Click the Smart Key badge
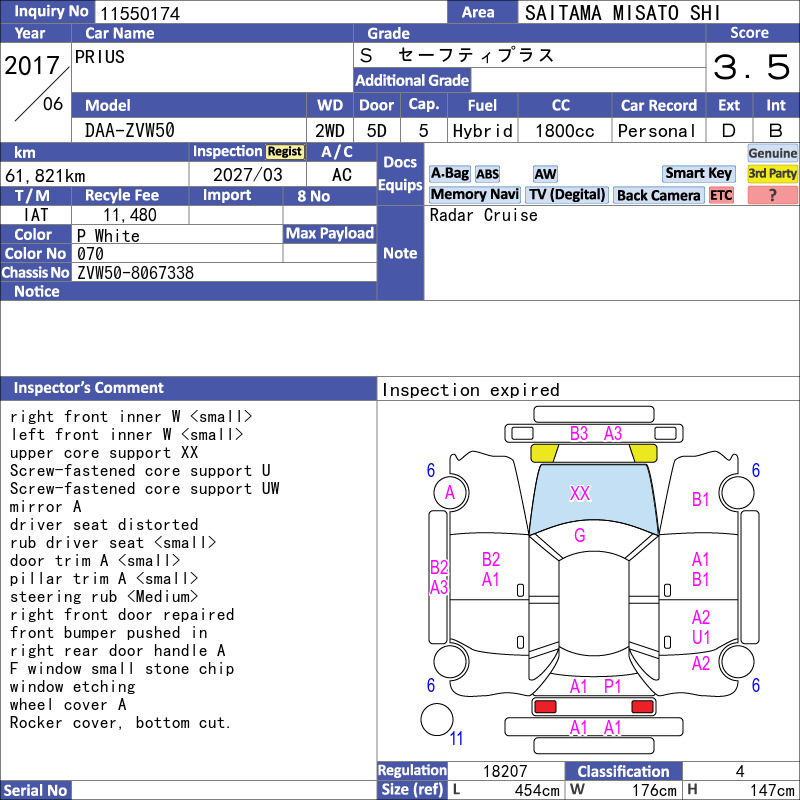Image resolution: width=800 pixels, height=800 pixels. click(698, 173)
